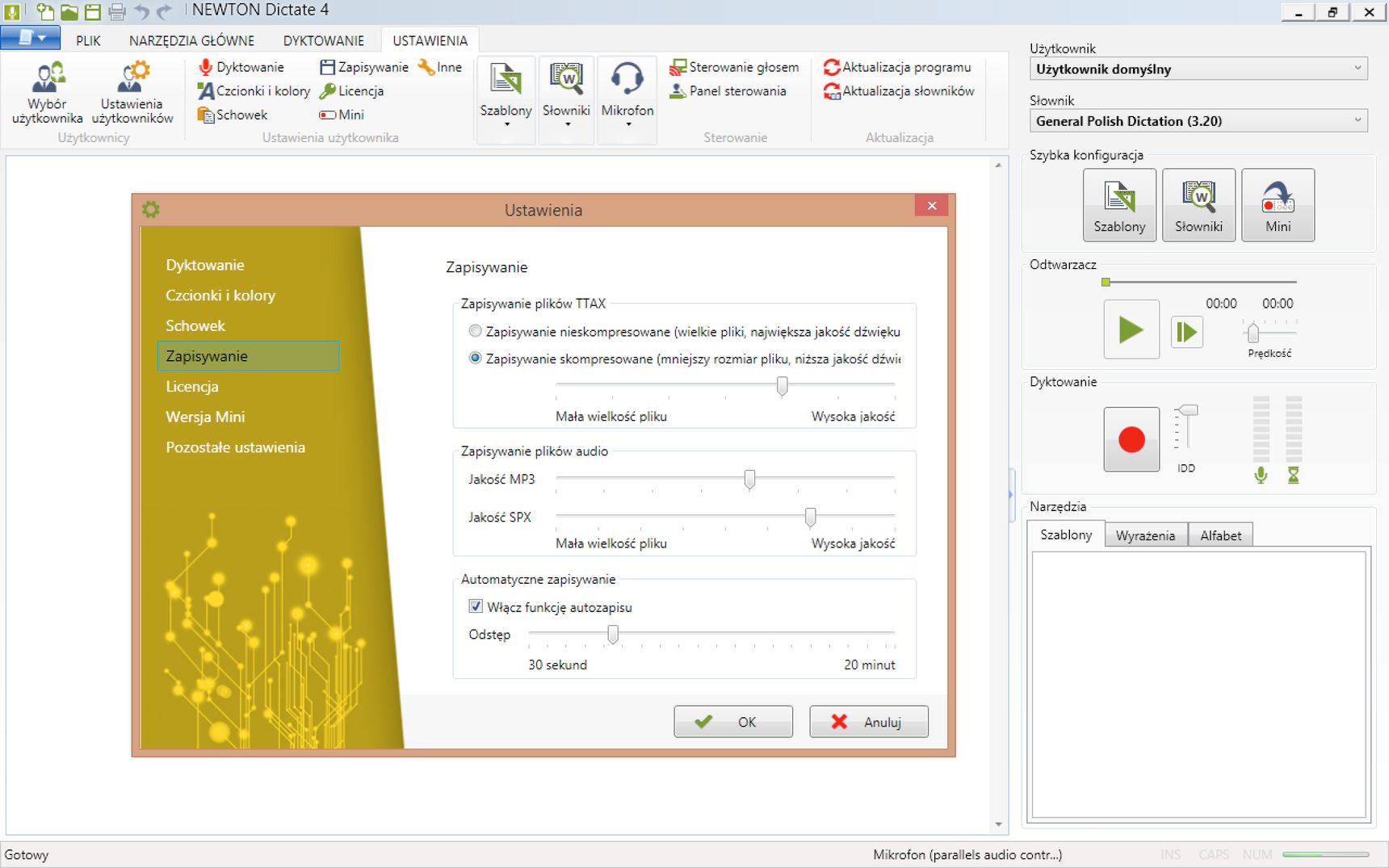Viewport: 1389px width, 868px height.
Task: Click new document icon in title bar
Action: pos(45,11)
